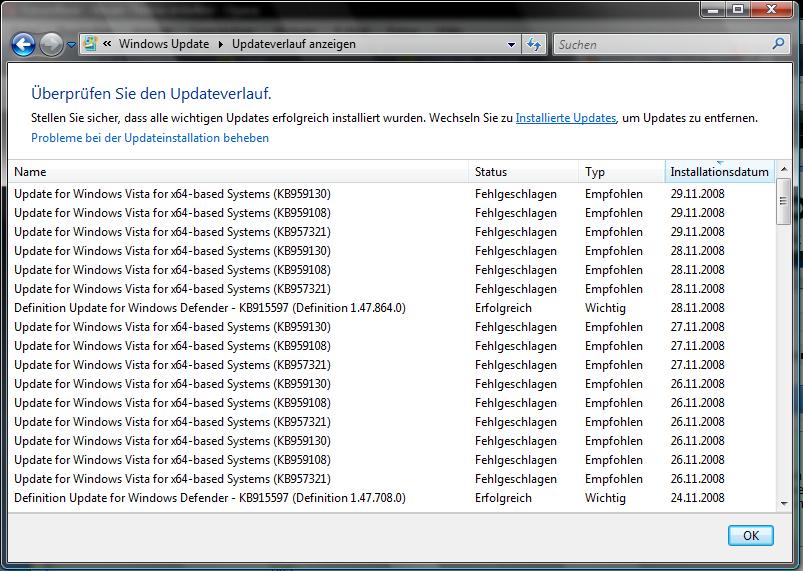This screenshot has height=571, width=803.
Task: Click the magnifier search icon
Action: (x=778, y=44)
